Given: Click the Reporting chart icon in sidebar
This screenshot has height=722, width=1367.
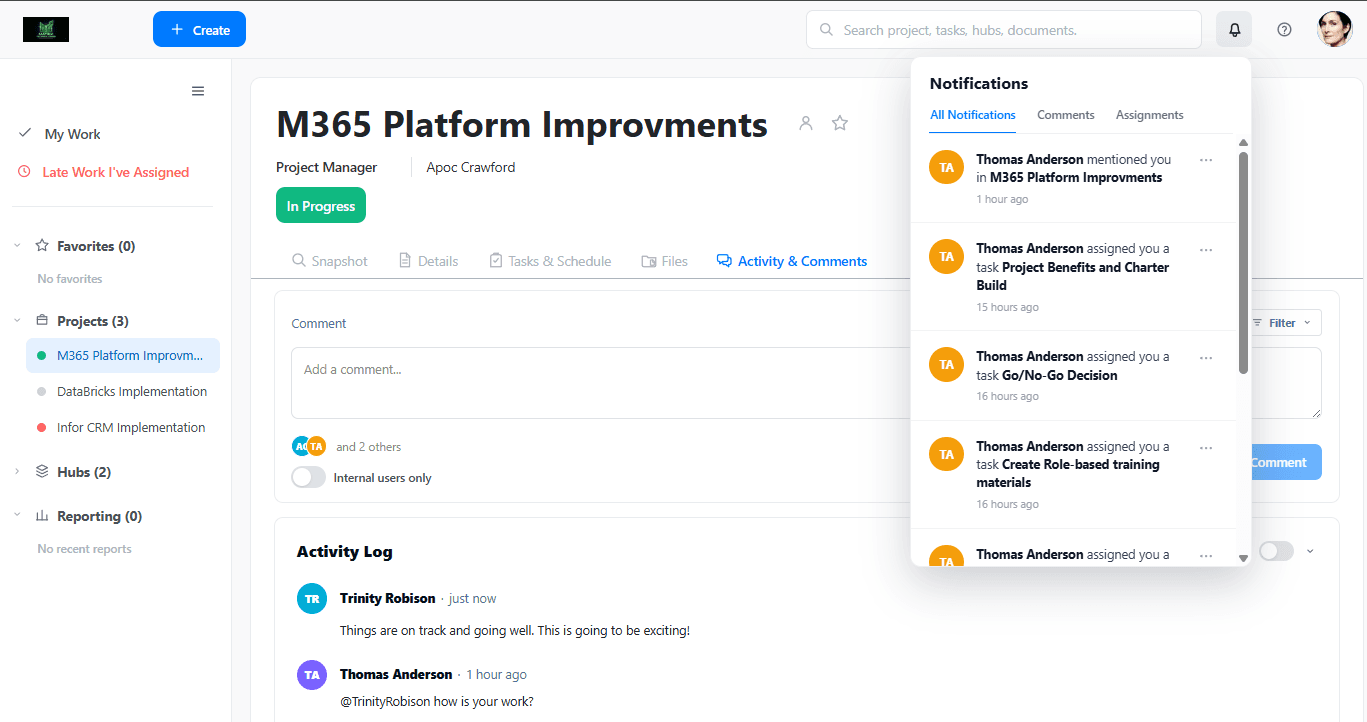Looking at the screenshot, I should click(42, 516).
